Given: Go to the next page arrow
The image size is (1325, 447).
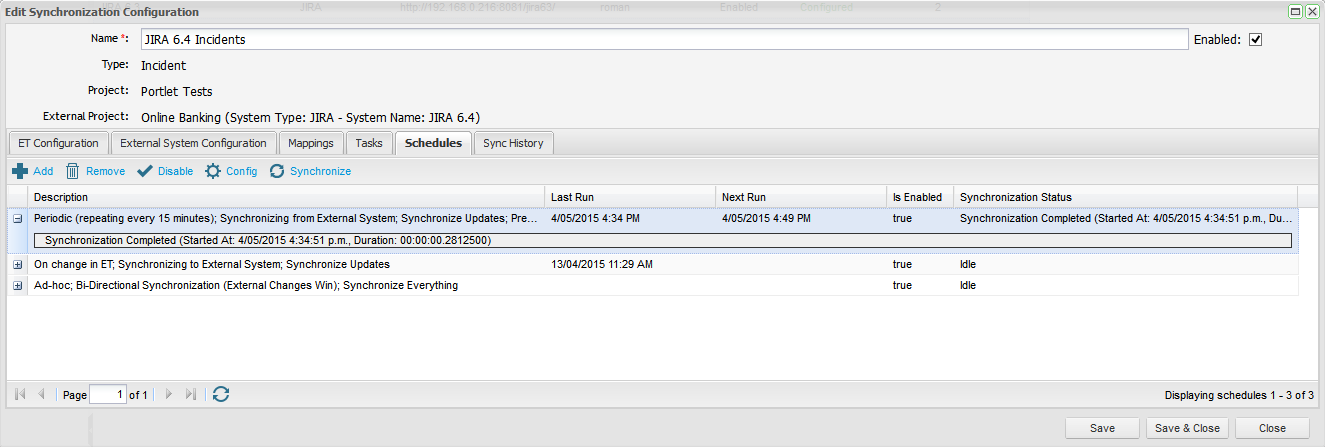Looking at the screenshot, I should click(x=169, y=395).
